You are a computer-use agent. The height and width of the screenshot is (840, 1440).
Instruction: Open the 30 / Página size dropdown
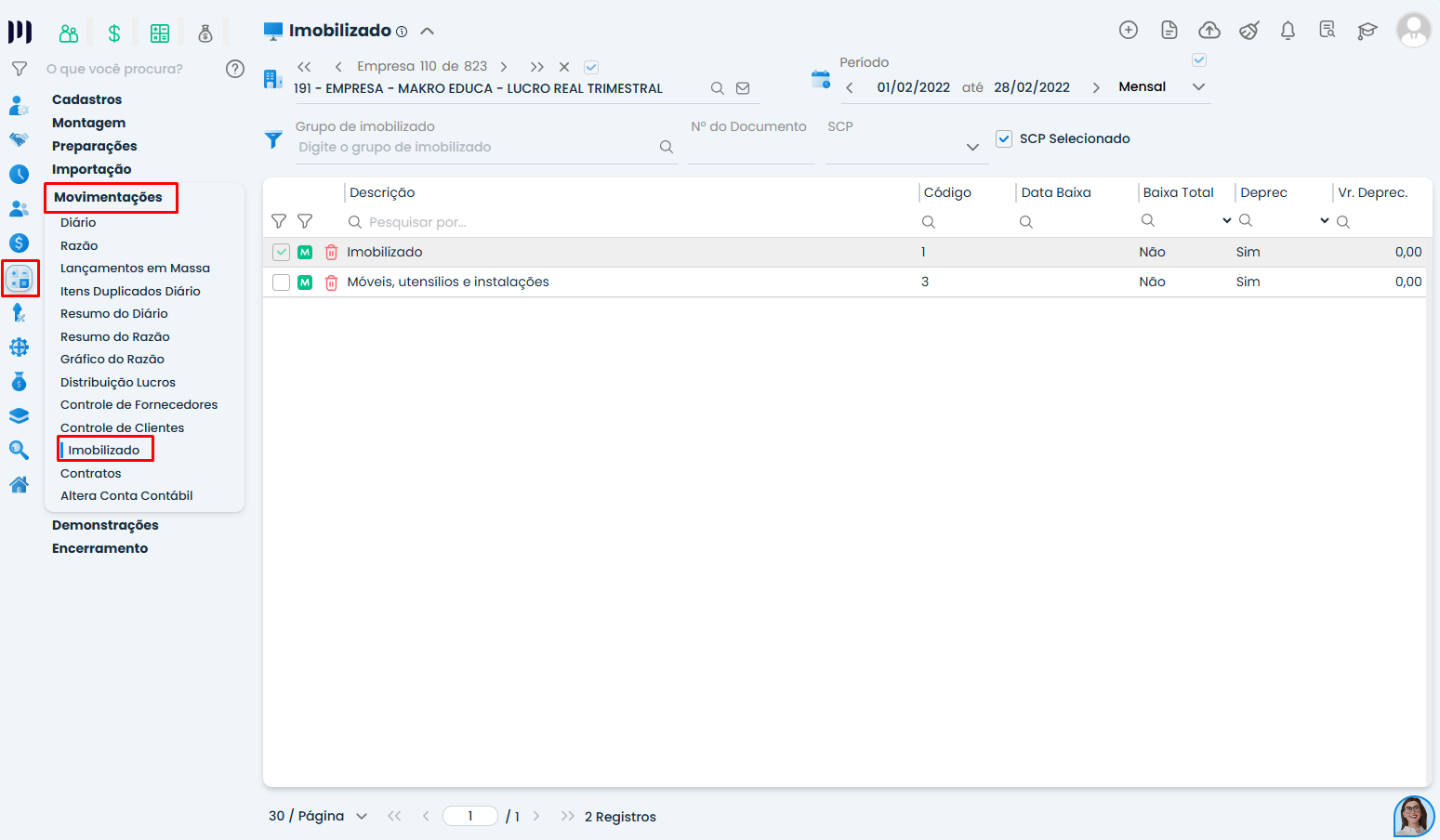(362, 816)
